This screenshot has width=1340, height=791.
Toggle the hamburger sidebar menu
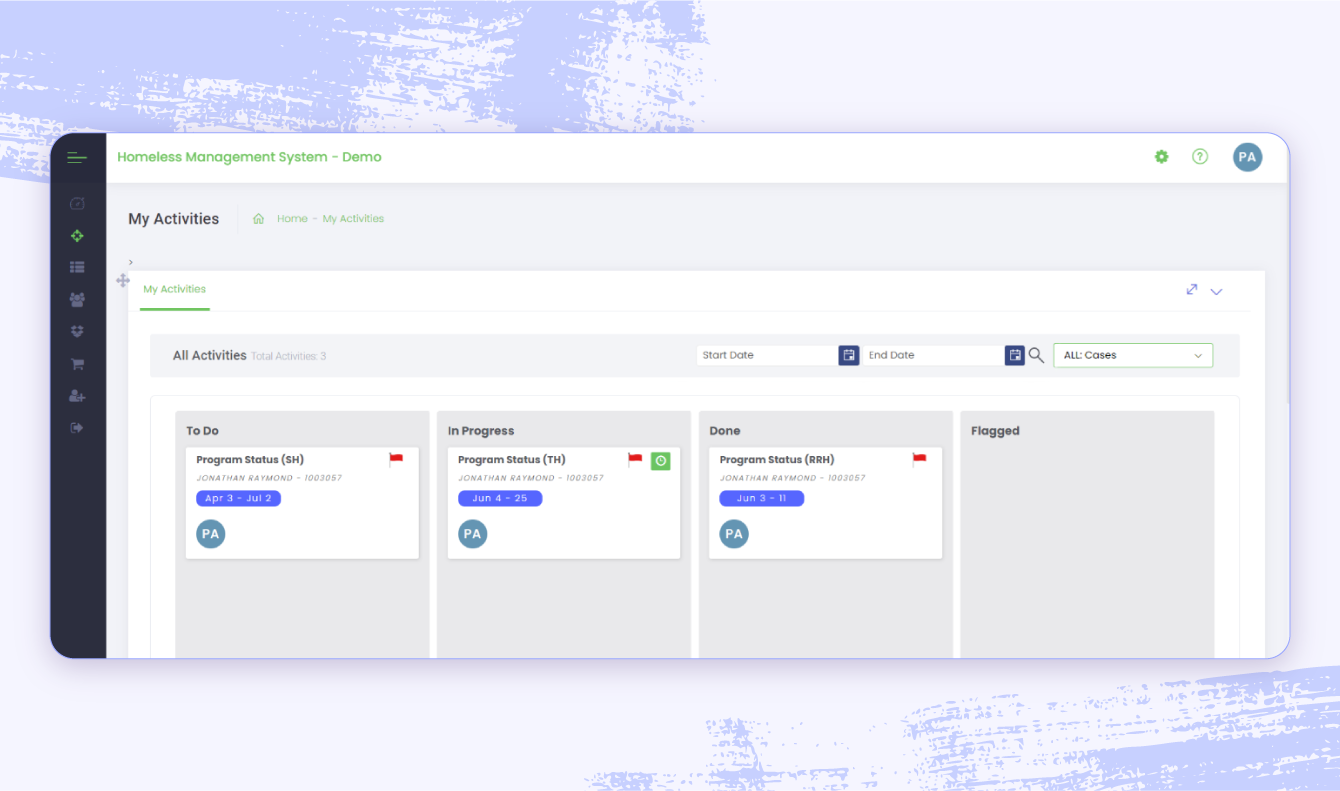77,157
